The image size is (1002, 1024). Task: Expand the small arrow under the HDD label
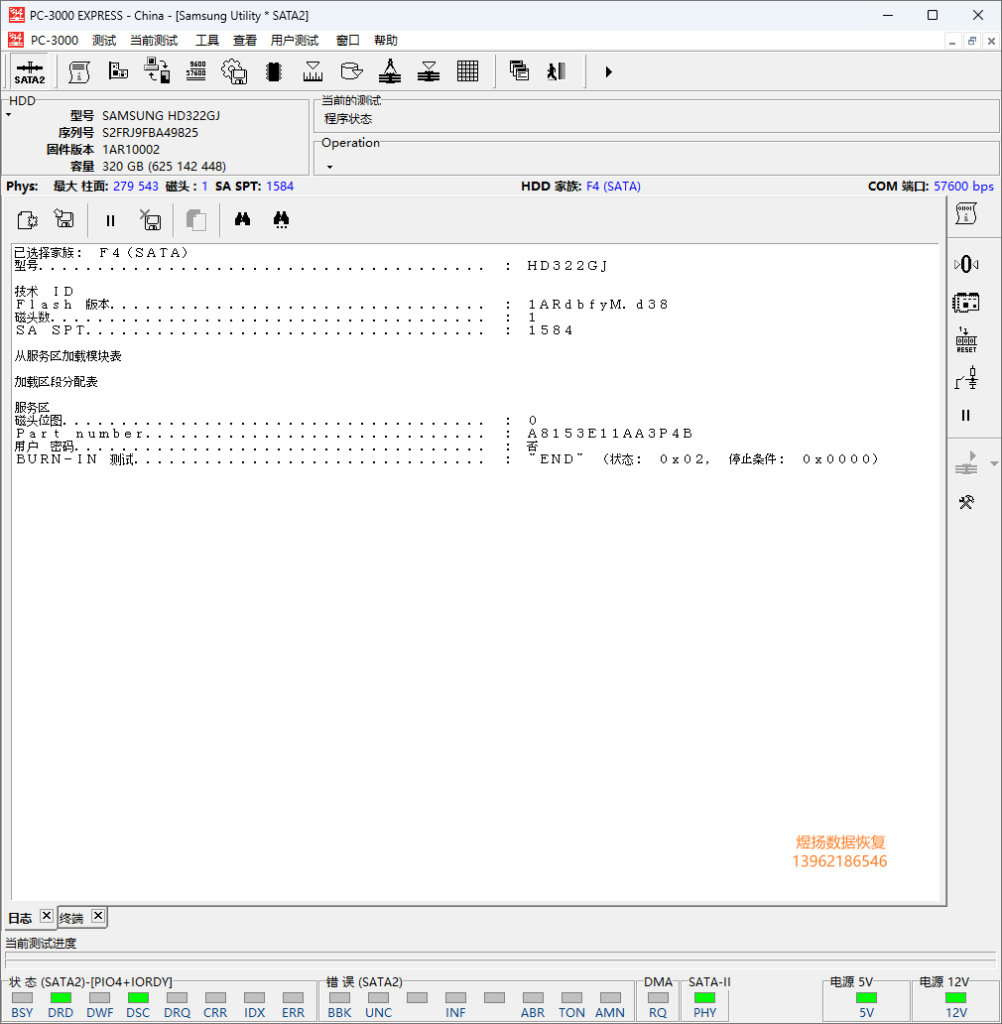pyautogui.click(x=8, y=115)
